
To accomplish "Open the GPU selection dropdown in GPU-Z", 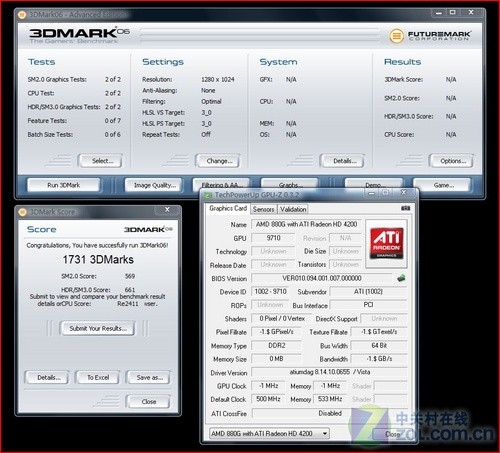I will (269, 434).
